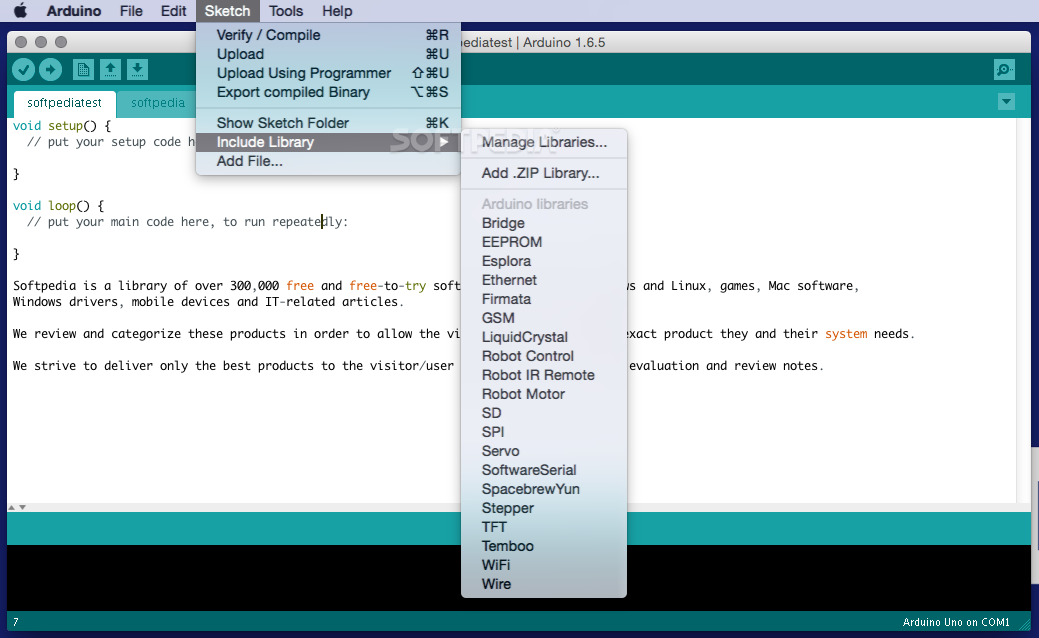This screenshot has width=1039, height=638.
Task: Switch to the softpediatest tab
Action: tap(64, 103)
